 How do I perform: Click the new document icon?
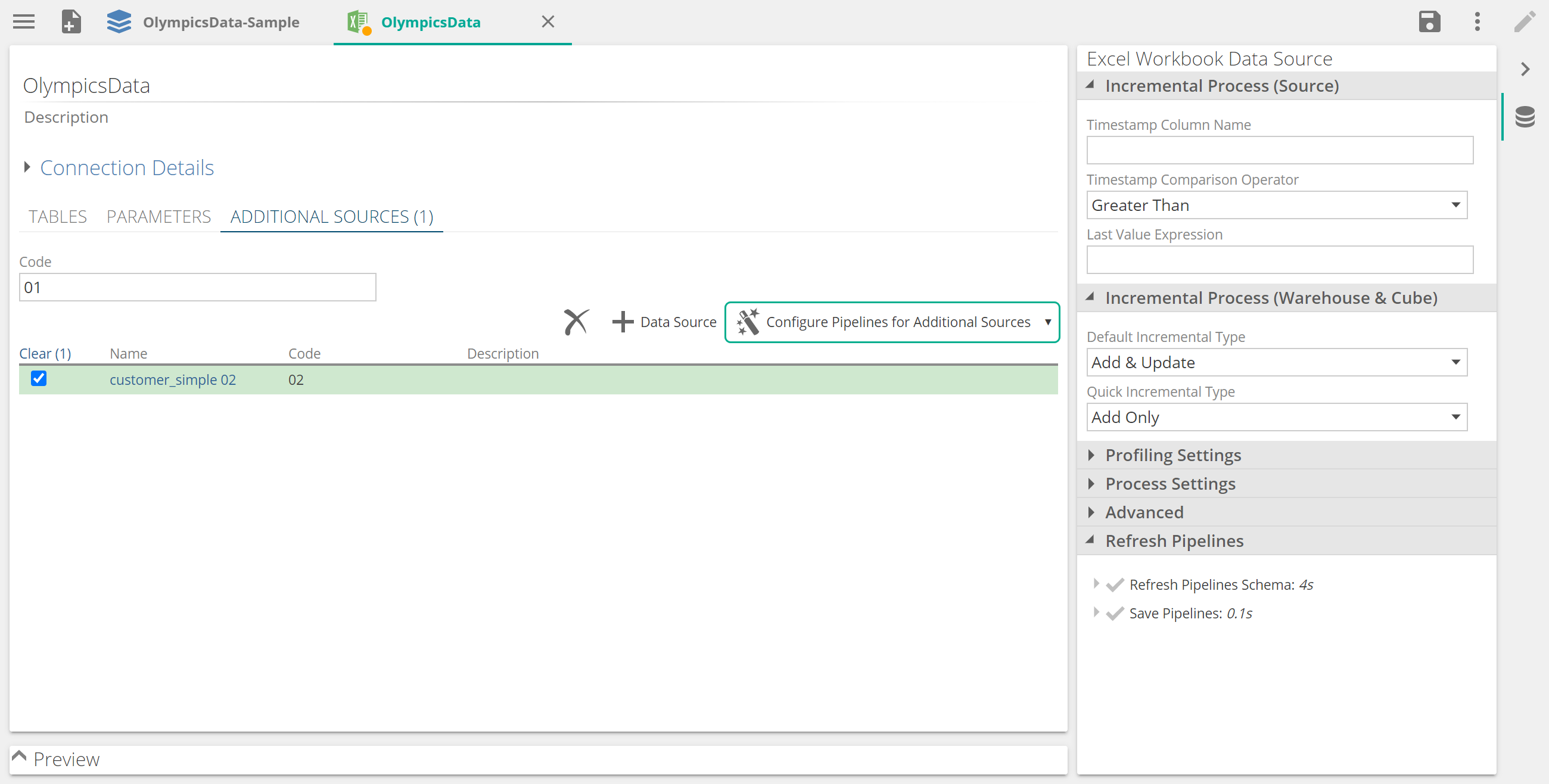coord(71,22)
